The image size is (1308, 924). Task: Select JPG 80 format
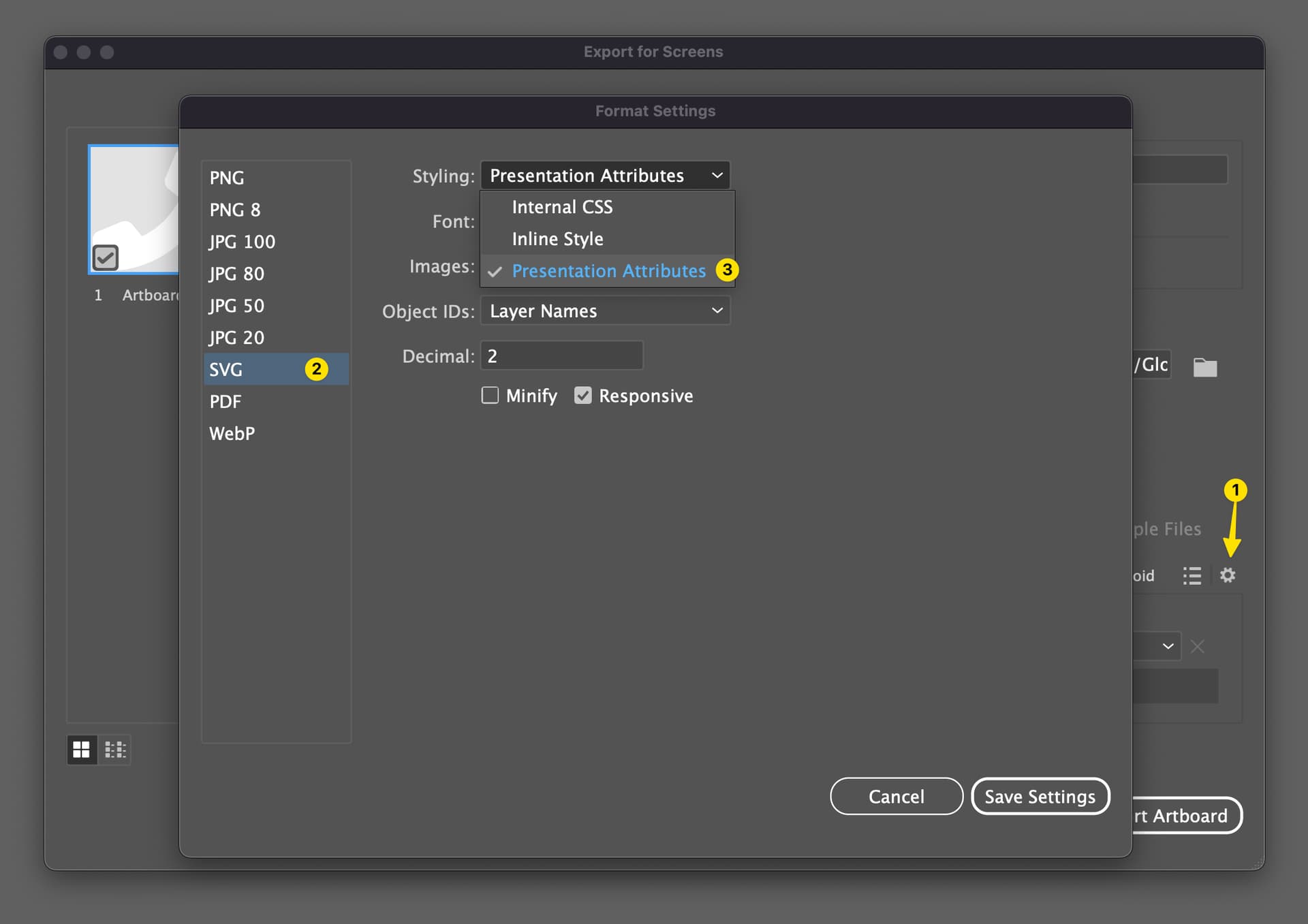click(x=276, y=274)
